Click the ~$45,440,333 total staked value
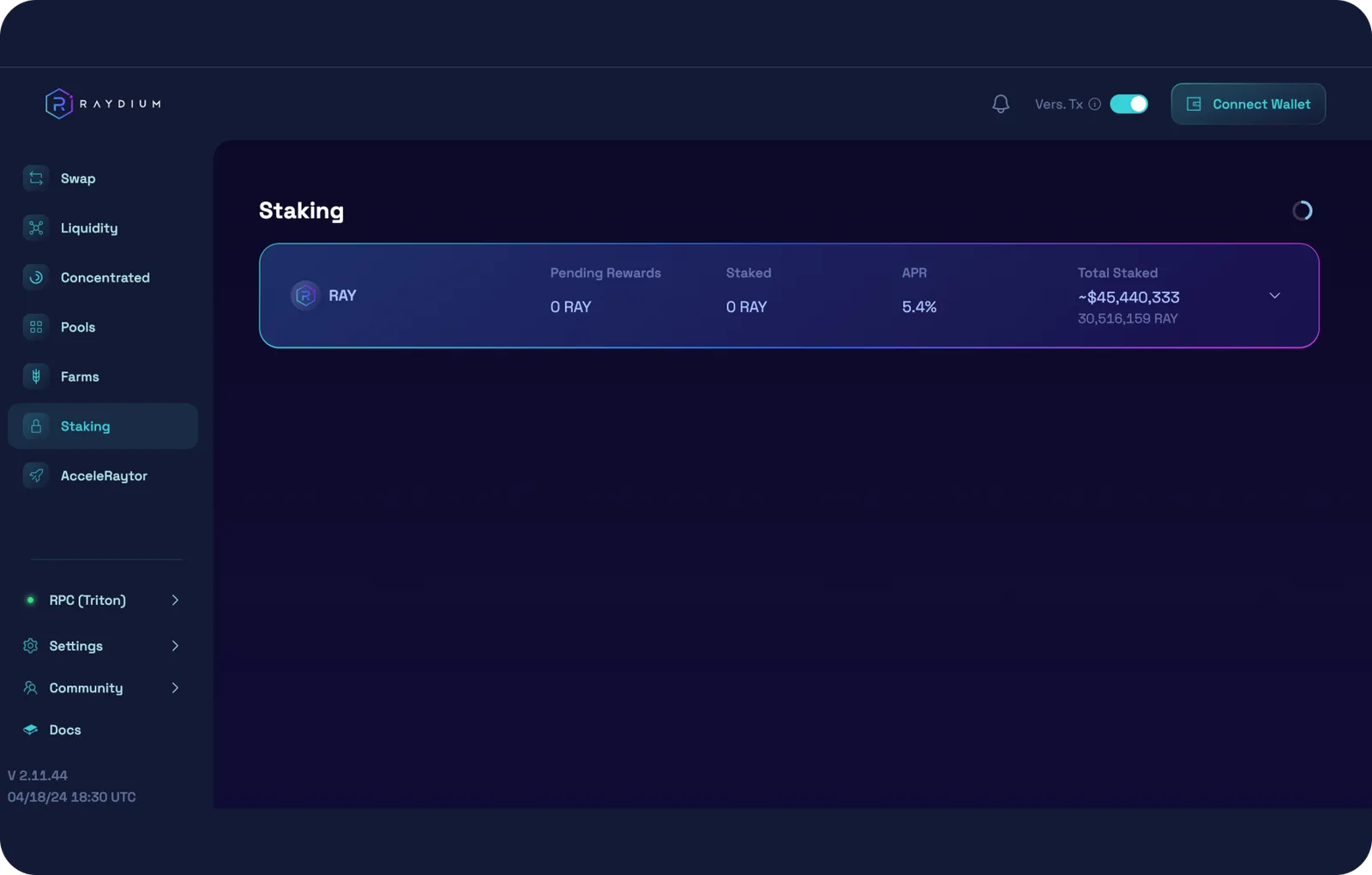Image resolution: width=1372 pixels, height=875 pixels. (1128, 298)
